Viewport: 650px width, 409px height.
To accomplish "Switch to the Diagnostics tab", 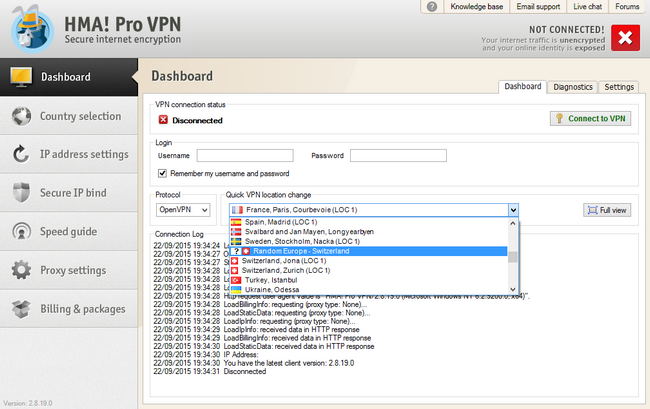I will [572, 87].
